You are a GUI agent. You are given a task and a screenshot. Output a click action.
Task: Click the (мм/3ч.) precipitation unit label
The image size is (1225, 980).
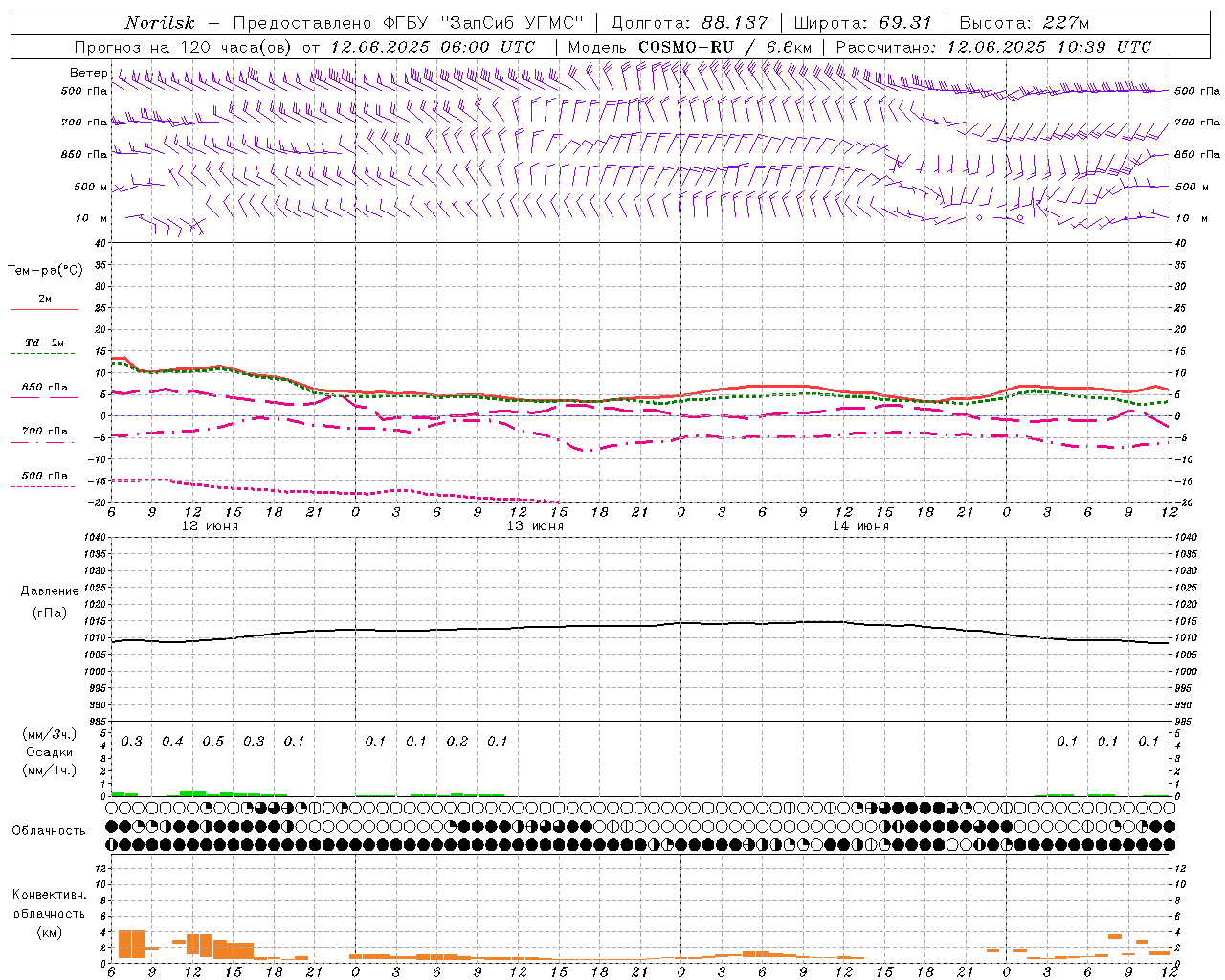pos(49,734)
